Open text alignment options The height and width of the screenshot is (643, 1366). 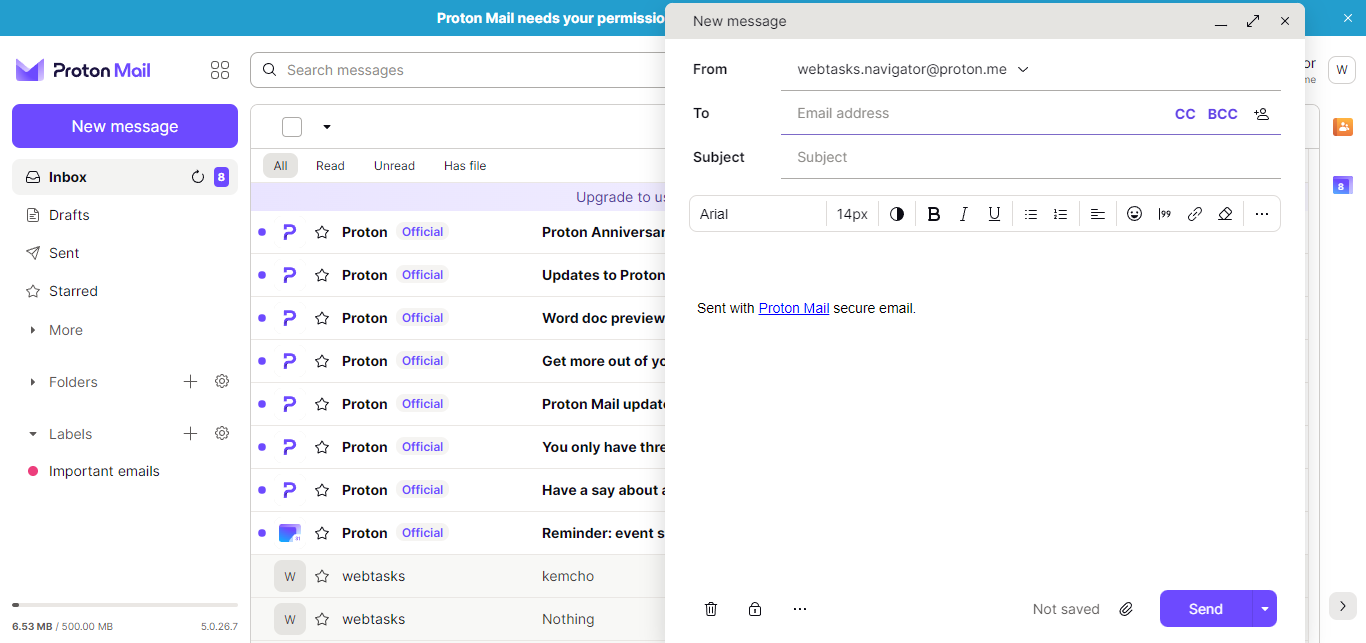coord(1098,214)
